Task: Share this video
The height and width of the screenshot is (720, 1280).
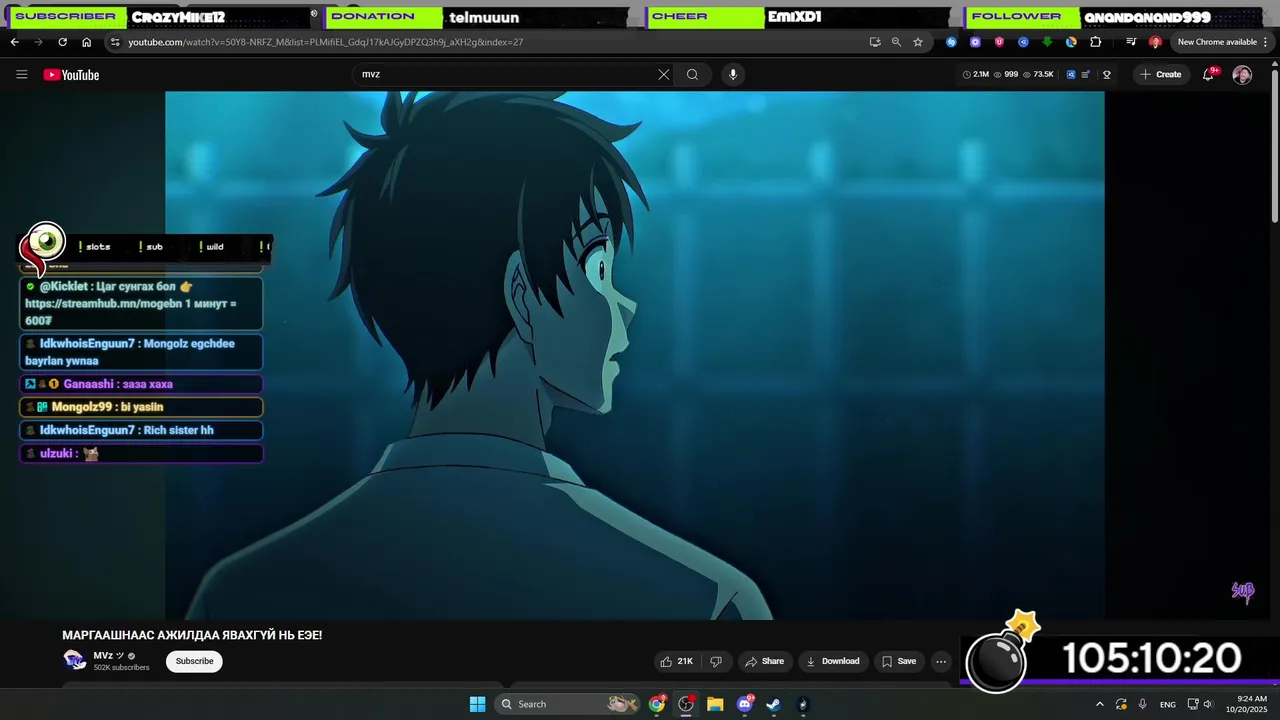Action: (764, 661)
